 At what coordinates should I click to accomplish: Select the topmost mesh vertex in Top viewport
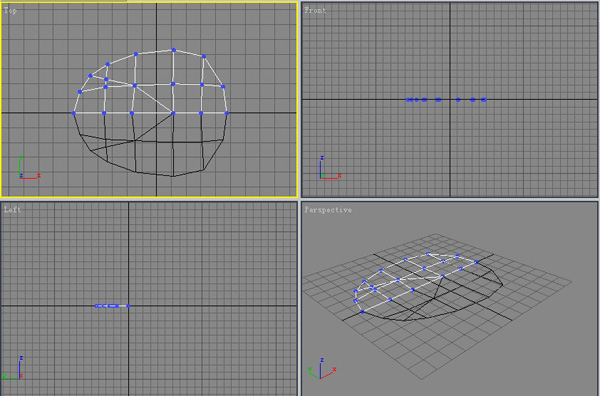point(174,50)
